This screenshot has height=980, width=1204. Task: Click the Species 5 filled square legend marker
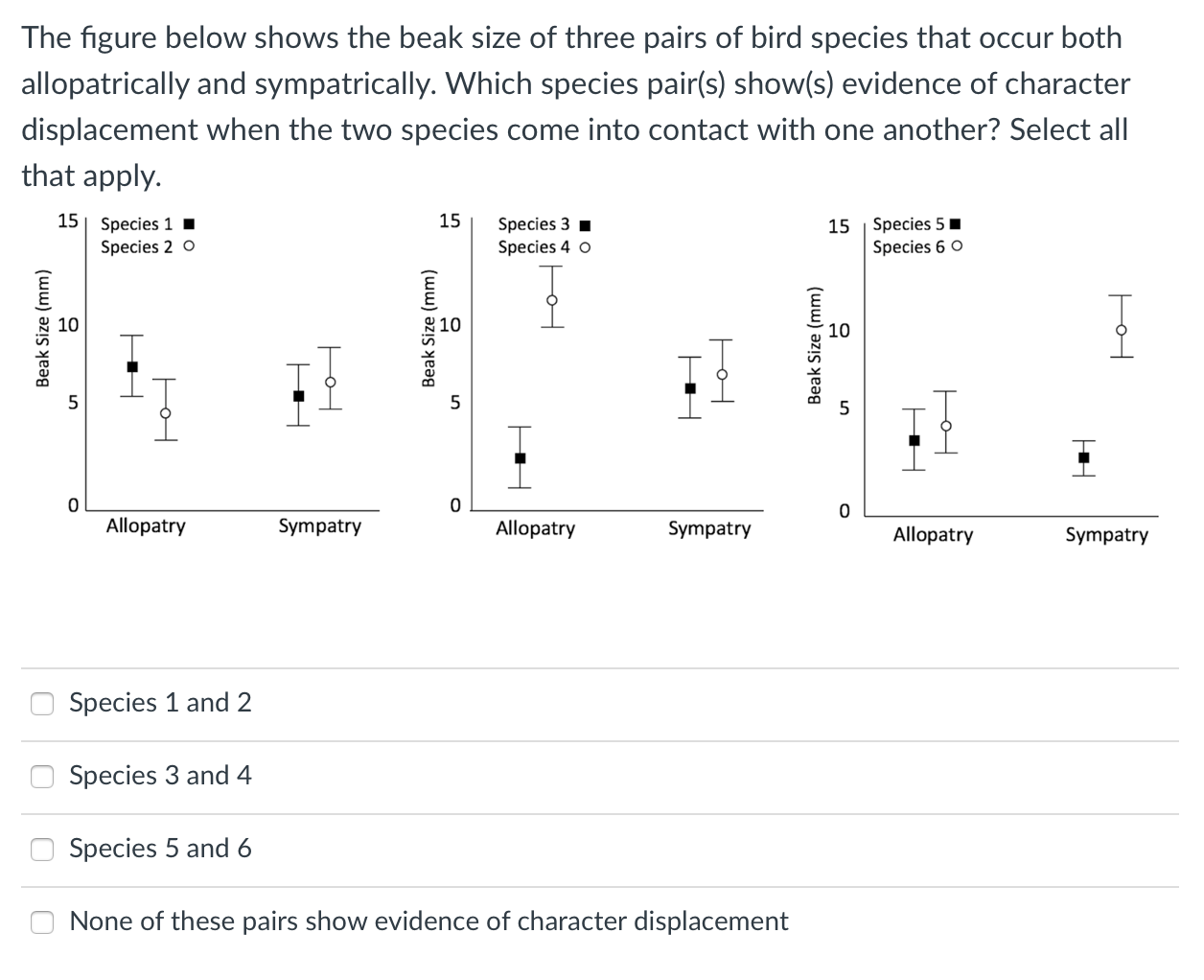tap(955, 223)
